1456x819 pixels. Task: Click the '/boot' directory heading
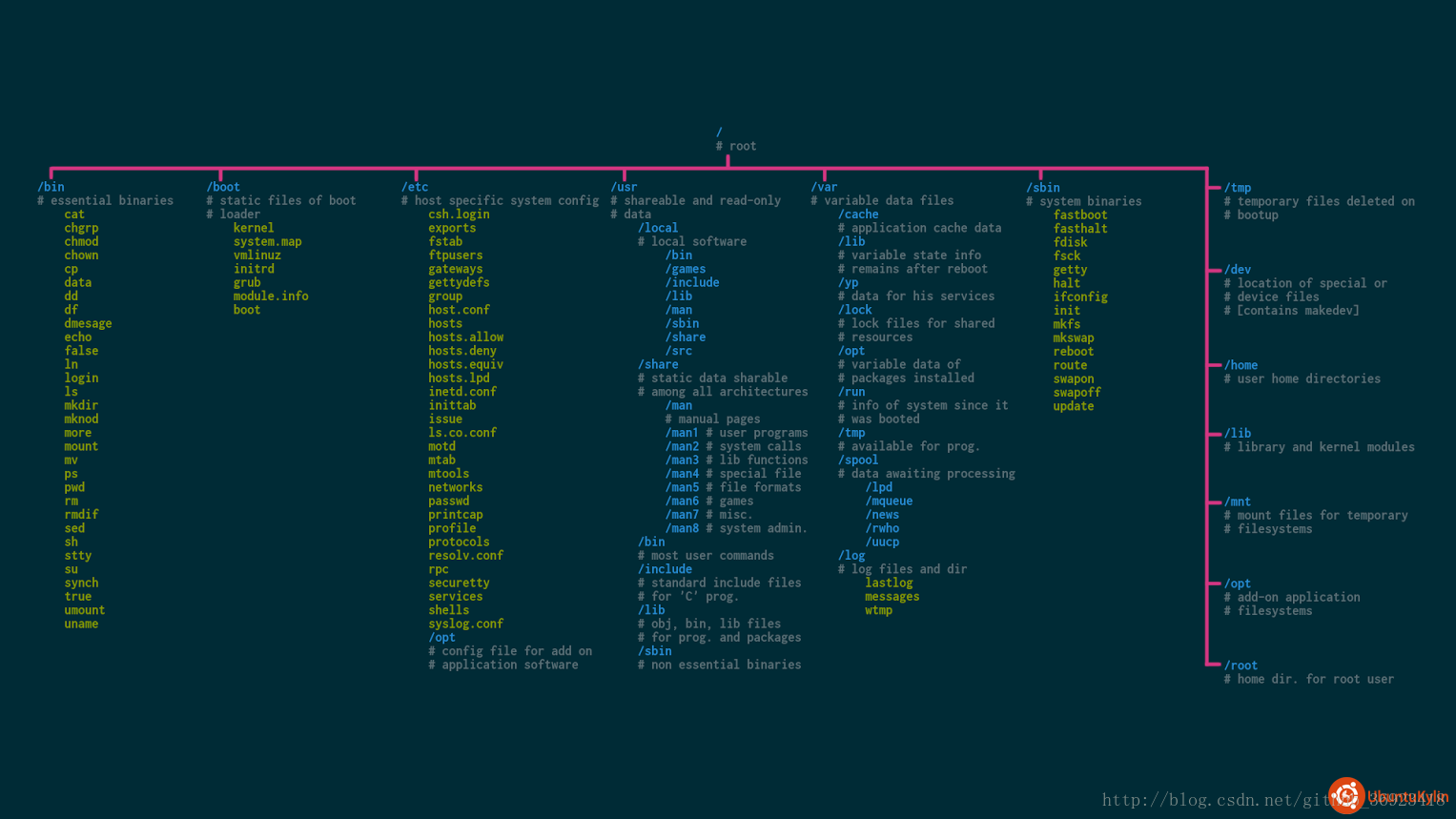pyautogui.click(x=223, y=187)
